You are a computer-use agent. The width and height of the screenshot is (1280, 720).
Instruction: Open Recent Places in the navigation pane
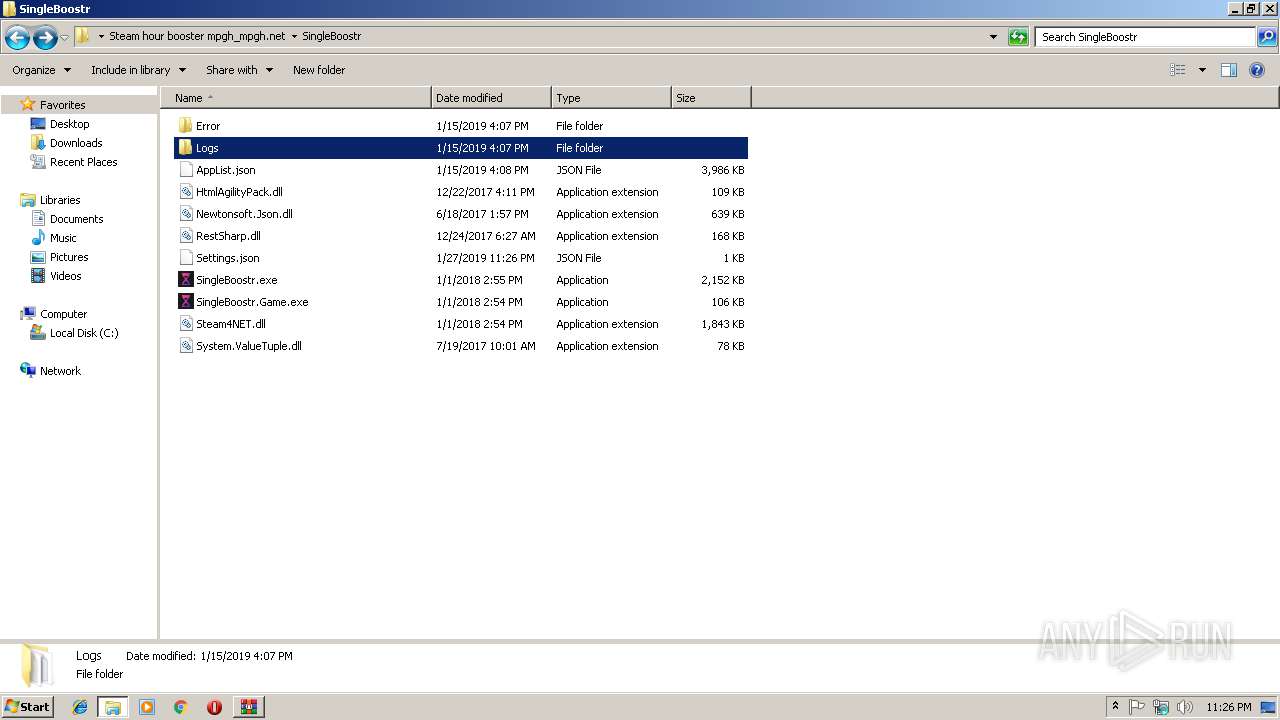(83, 162)
